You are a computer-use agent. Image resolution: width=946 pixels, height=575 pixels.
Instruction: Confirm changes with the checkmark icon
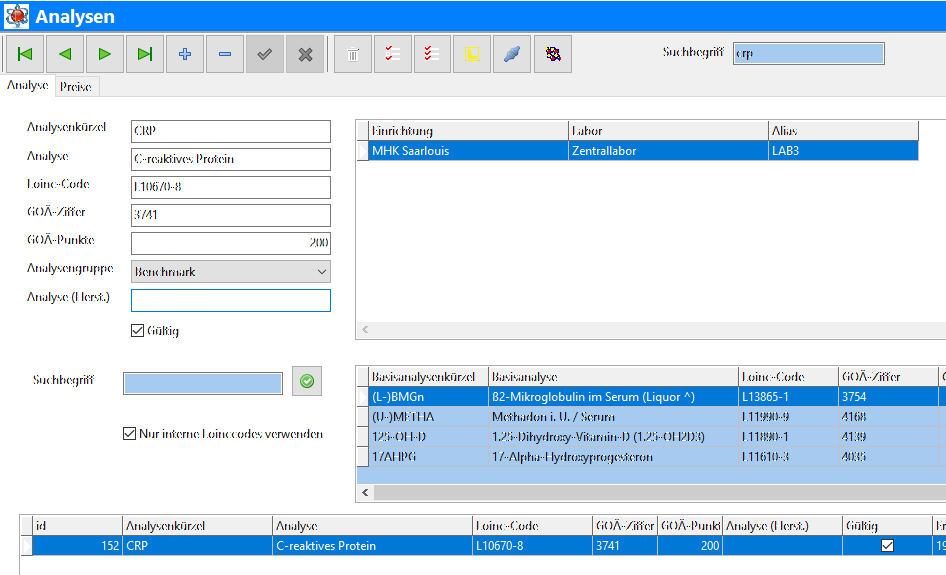click(x=265, y=54)
